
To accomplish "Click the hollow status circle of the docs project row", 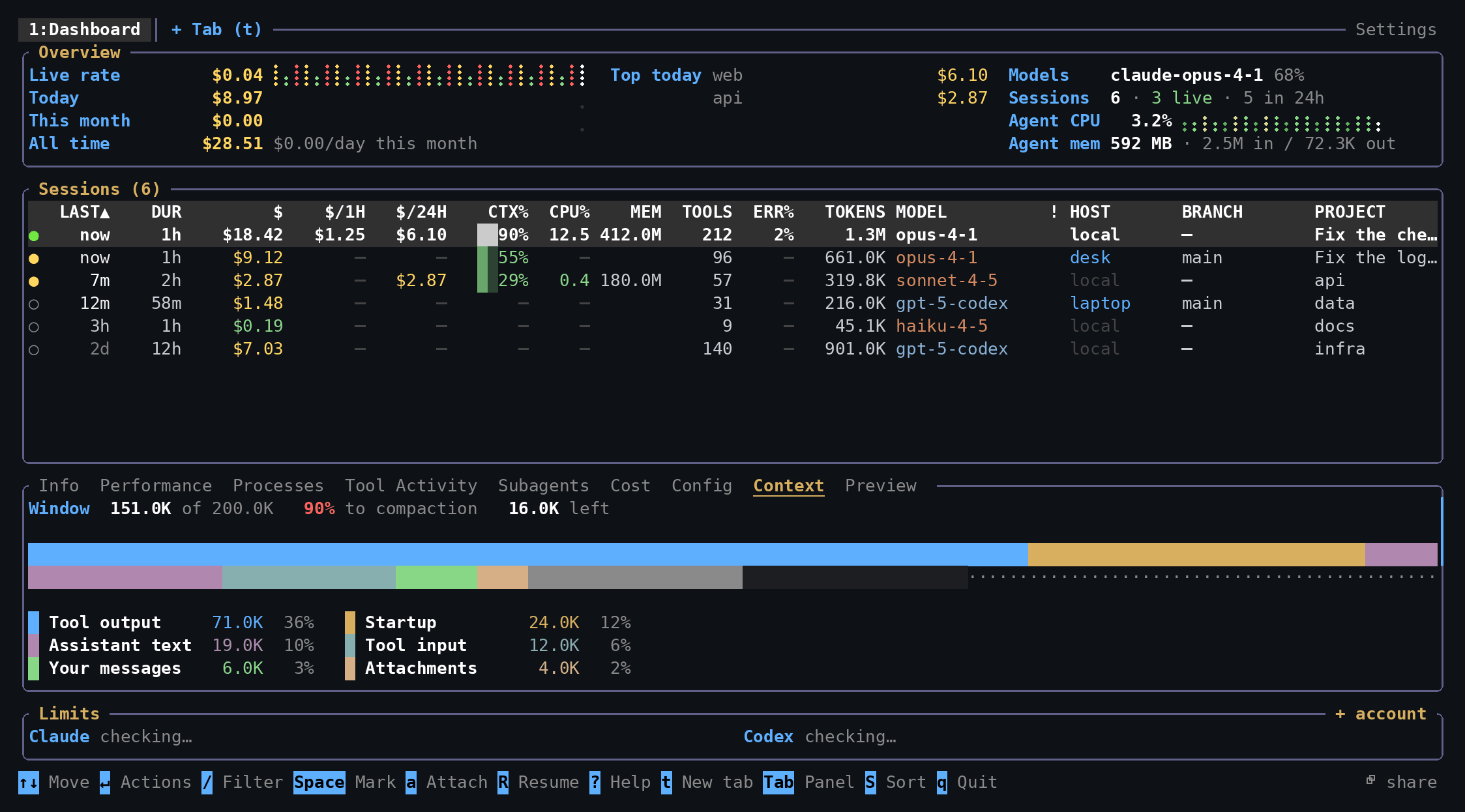I will point(34,327).
